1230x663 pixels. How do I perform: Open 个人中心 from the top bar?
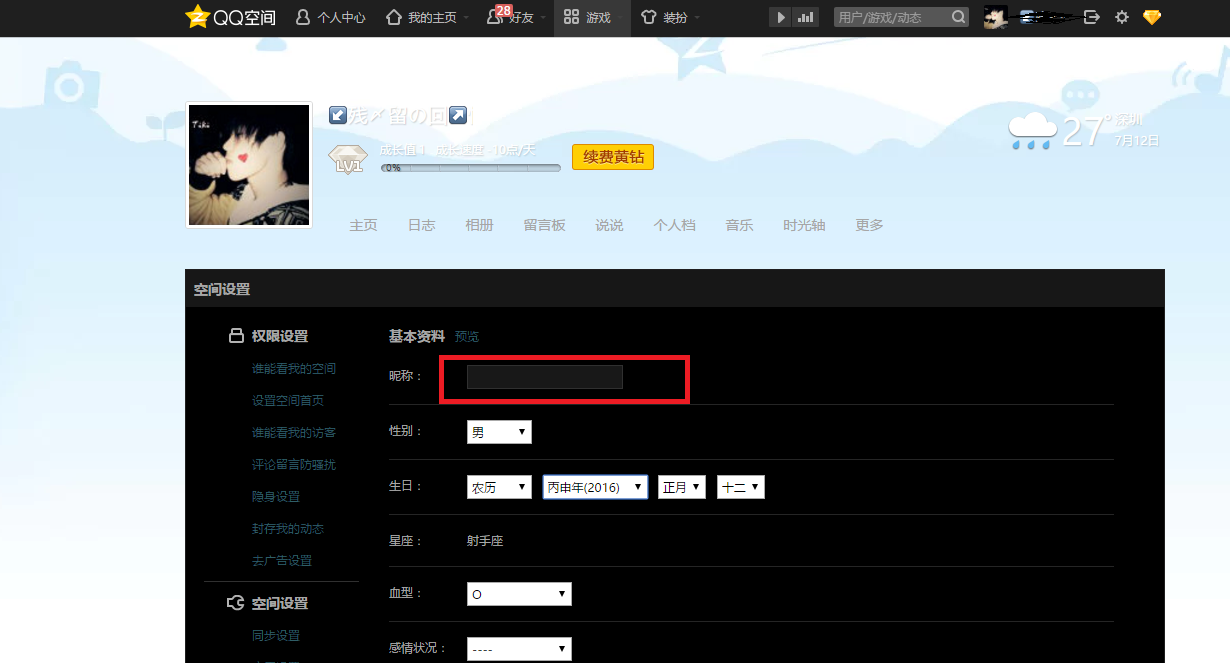point(330,17)
